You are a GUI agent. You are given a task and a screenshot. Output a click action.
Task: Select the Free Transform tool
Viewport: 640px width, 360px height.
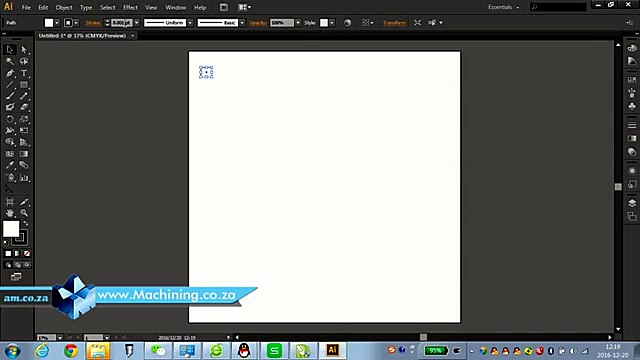(24, 131)
